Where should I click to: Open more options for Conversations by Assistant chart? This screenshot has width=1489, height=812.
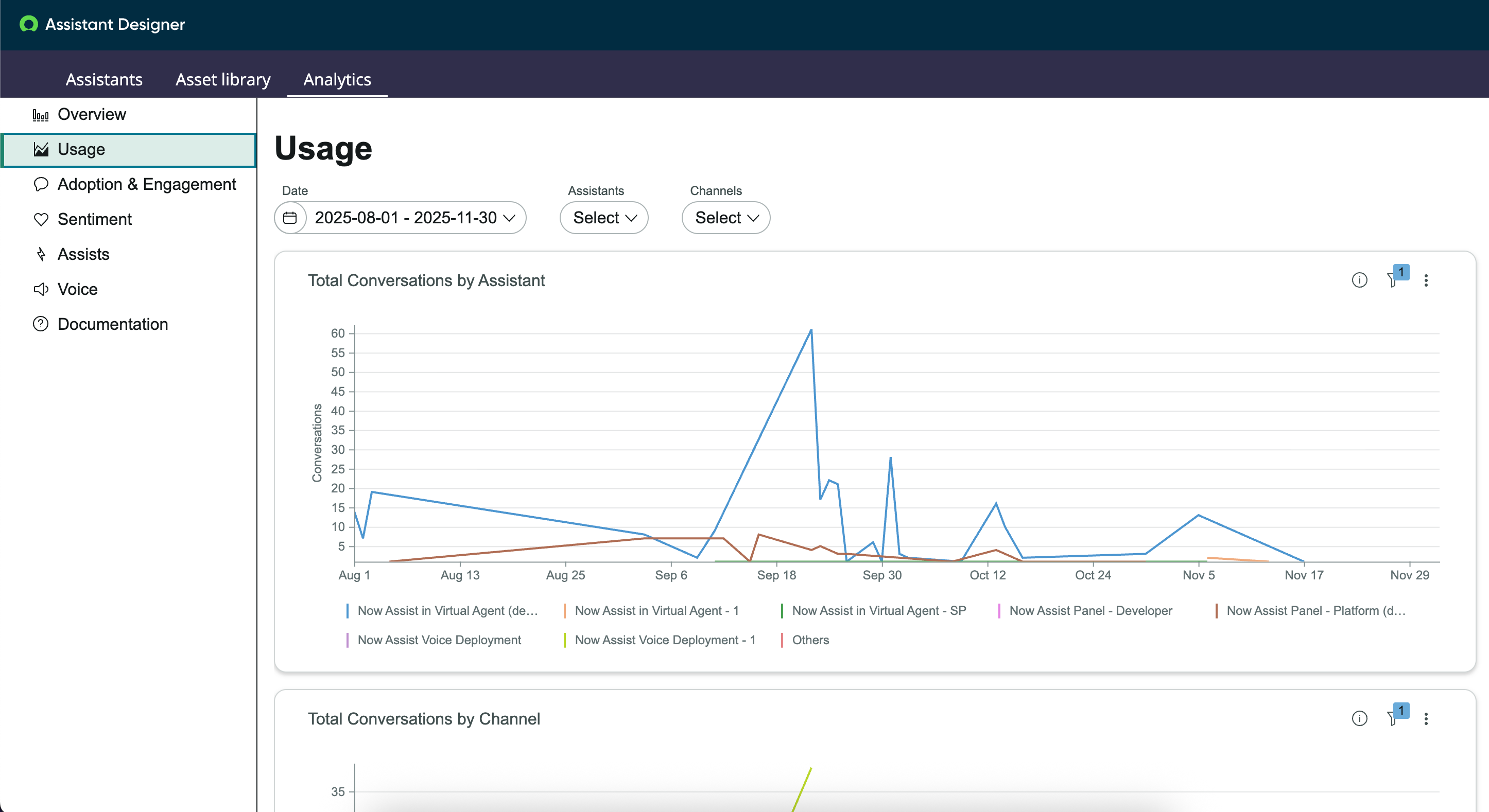tap(1426, 280)
